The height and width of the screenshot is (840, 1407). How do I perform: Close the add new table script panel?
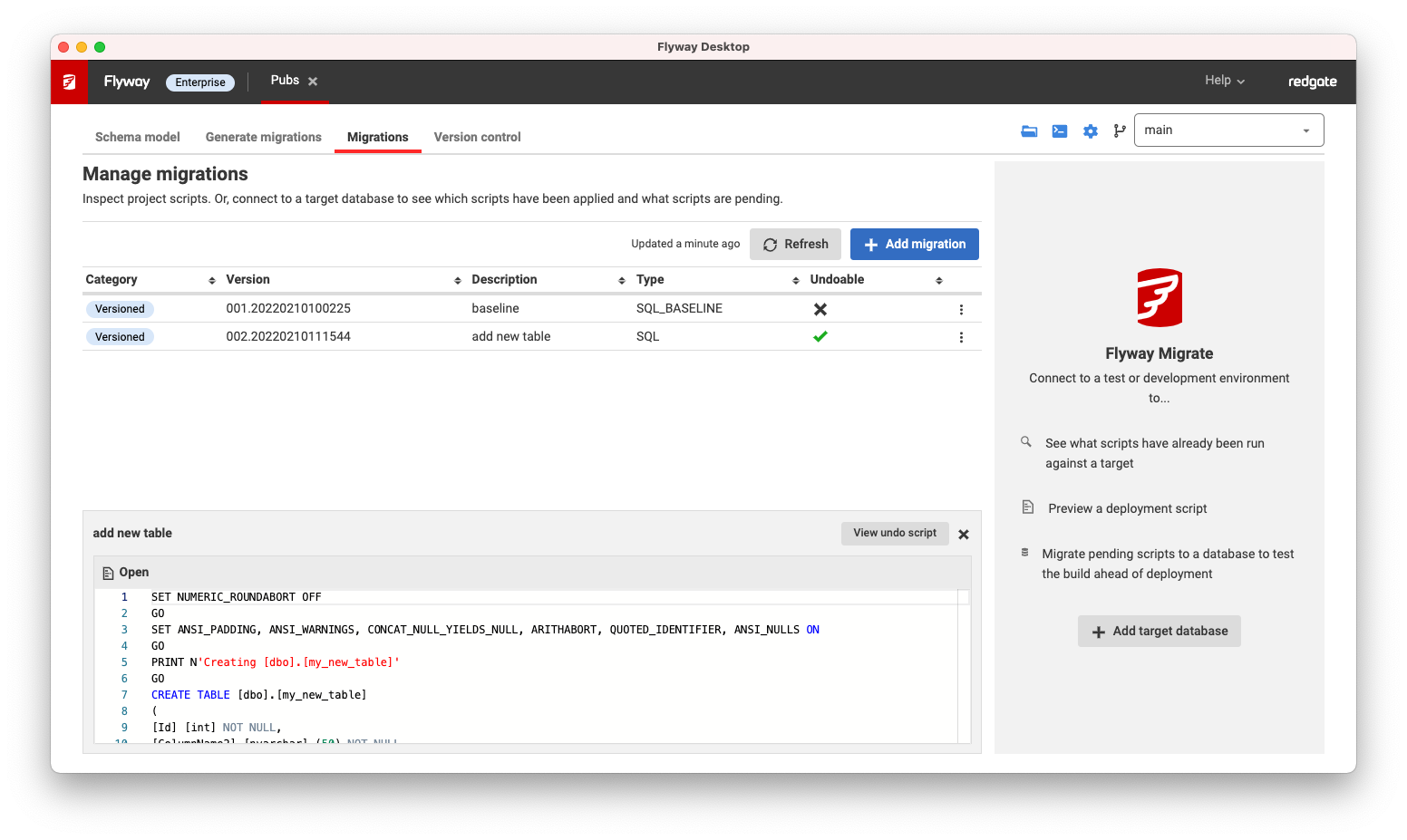pos(964,535)
